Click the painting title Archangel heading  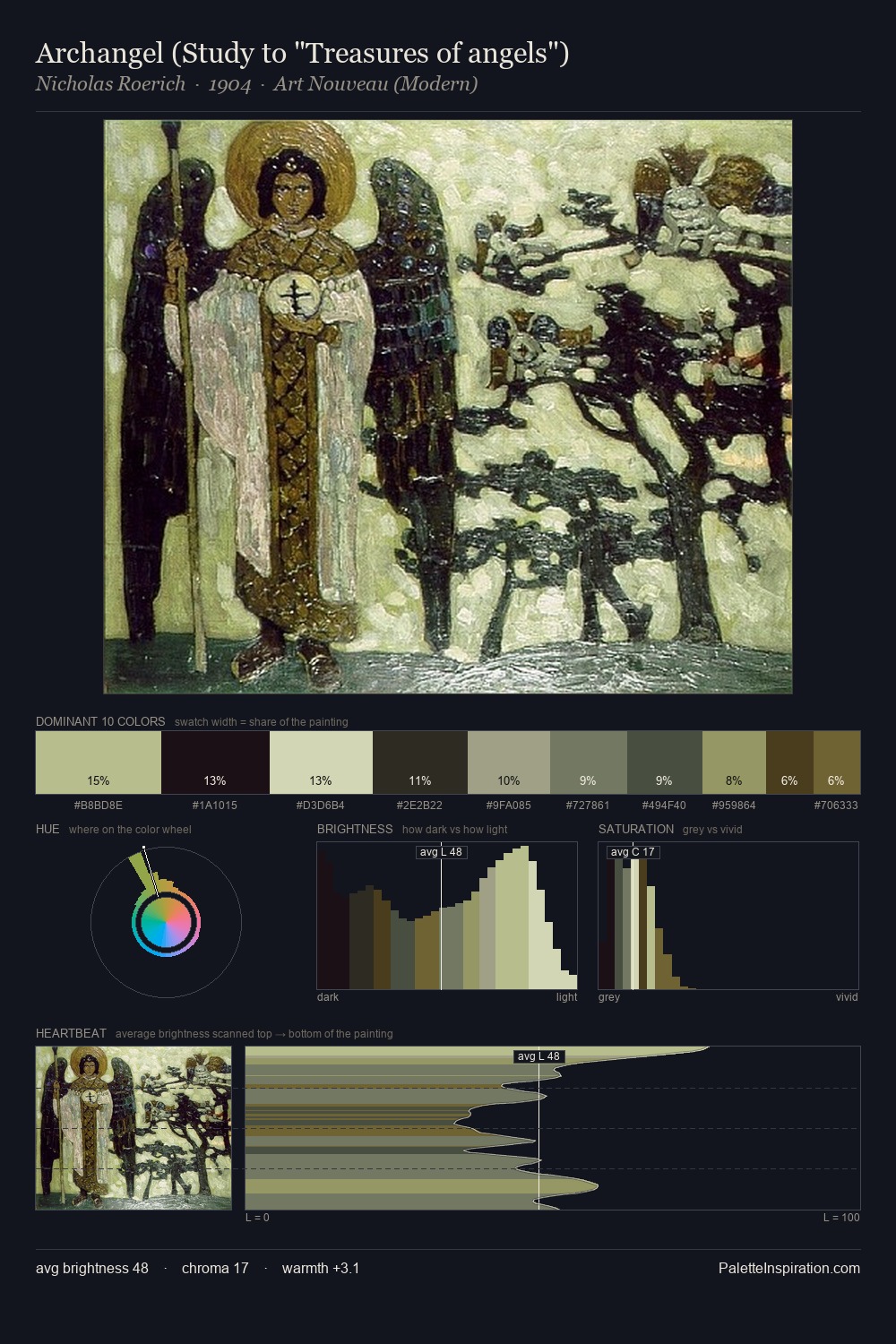coord(302,54)
